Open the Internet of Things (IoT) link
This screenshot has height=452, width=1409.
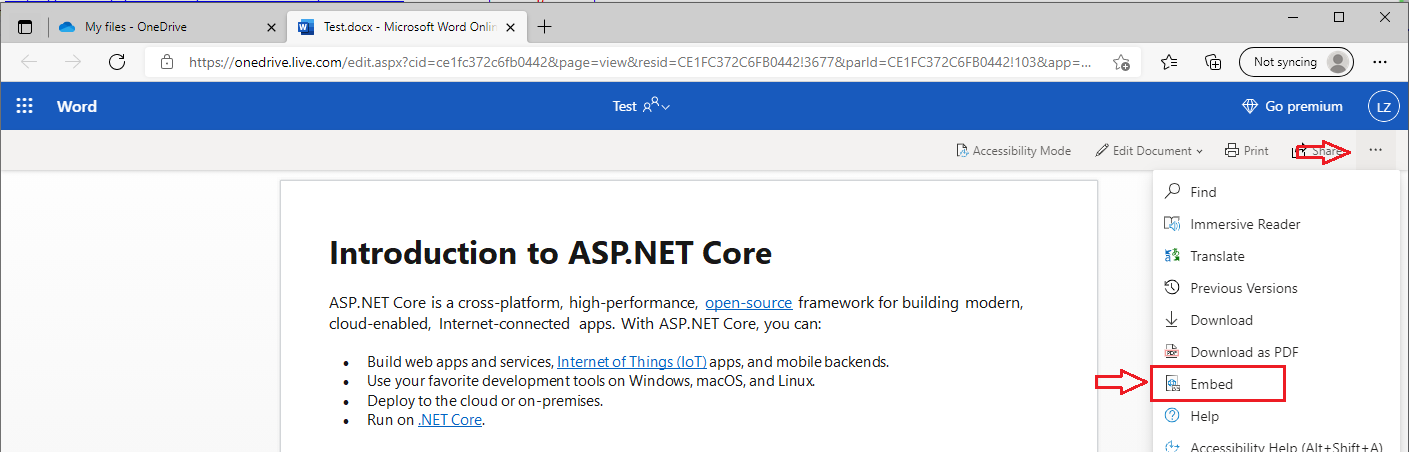tap(631, 362)
